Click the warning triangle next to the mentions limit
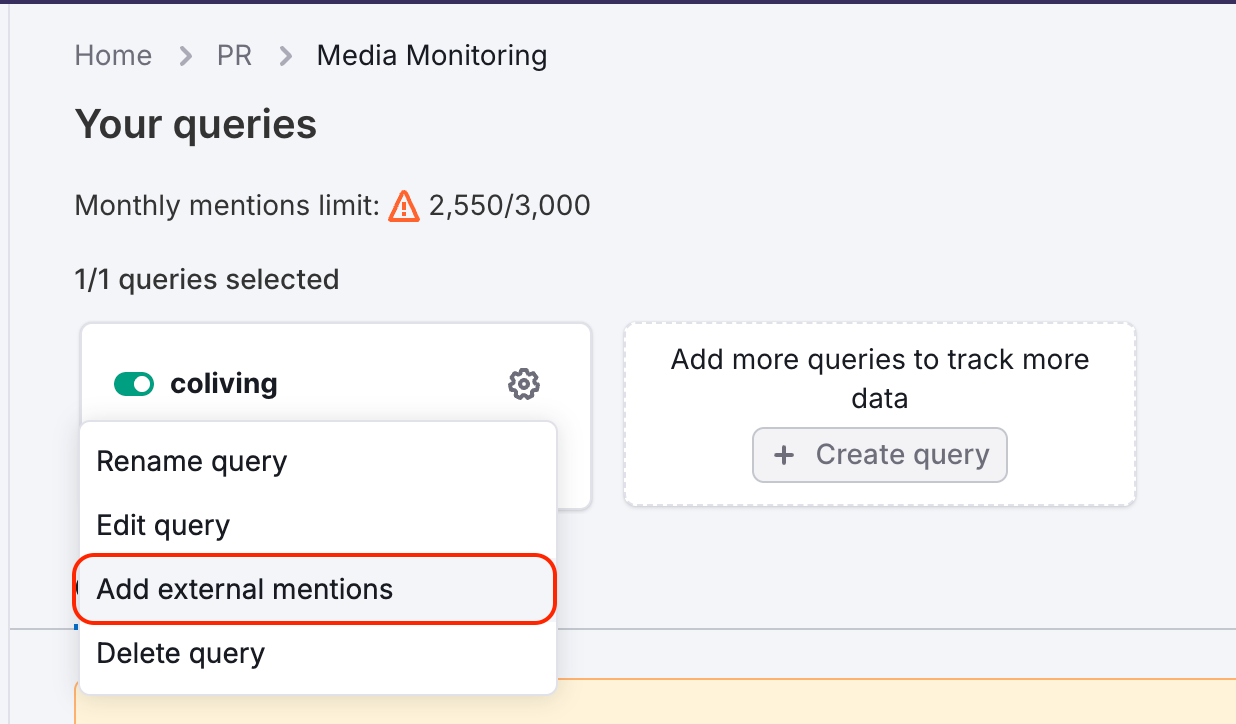 [x=402, y=205]
